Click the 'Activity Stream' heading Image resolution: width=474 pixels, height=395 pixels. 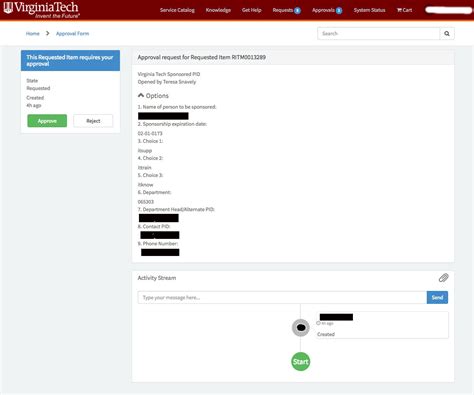tap(157, 278)
